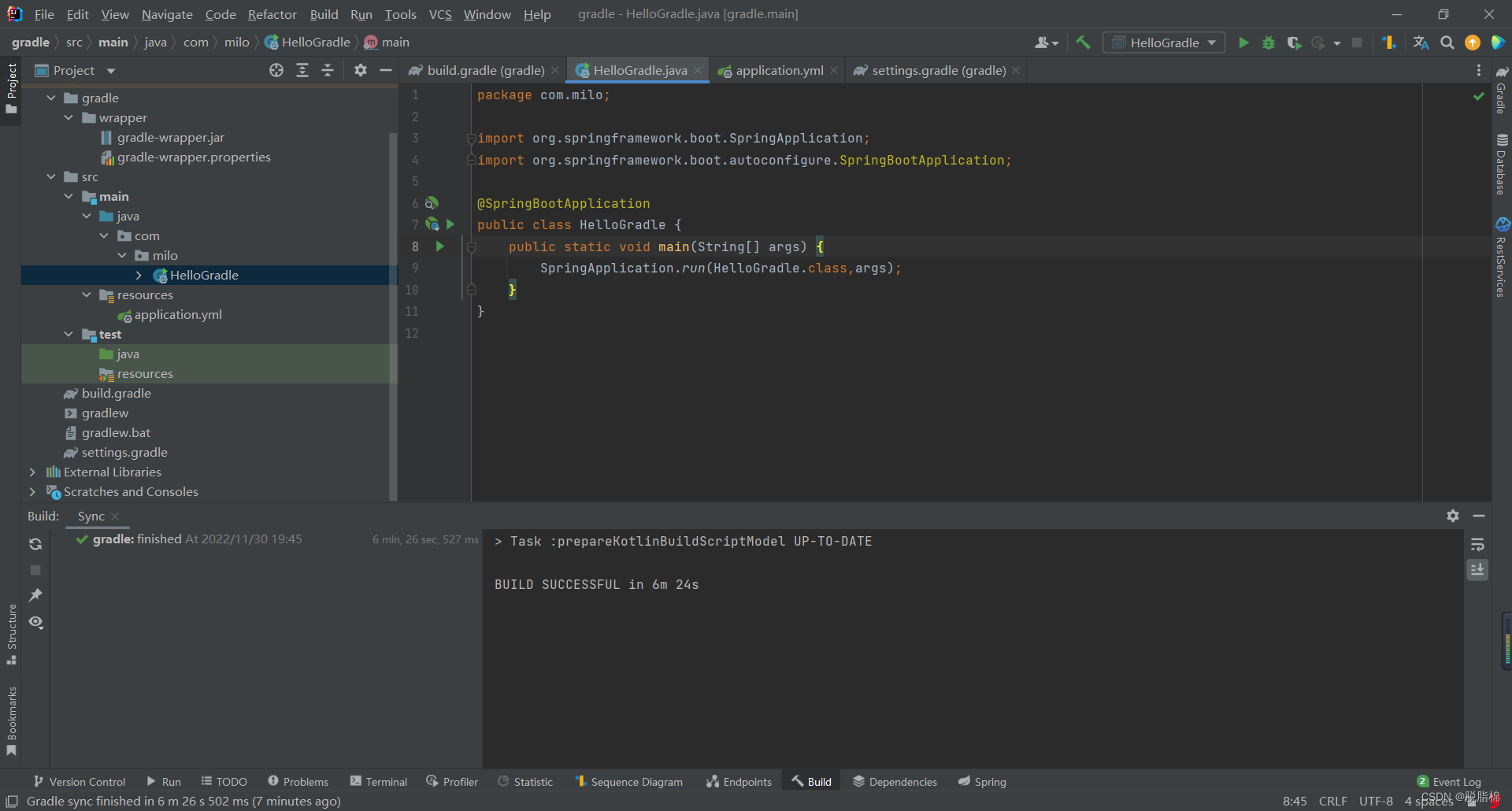Change line separator from CRLF
Viewport: 1512px width, 811px height.
pyautogui.click(x=1333, y=801)
